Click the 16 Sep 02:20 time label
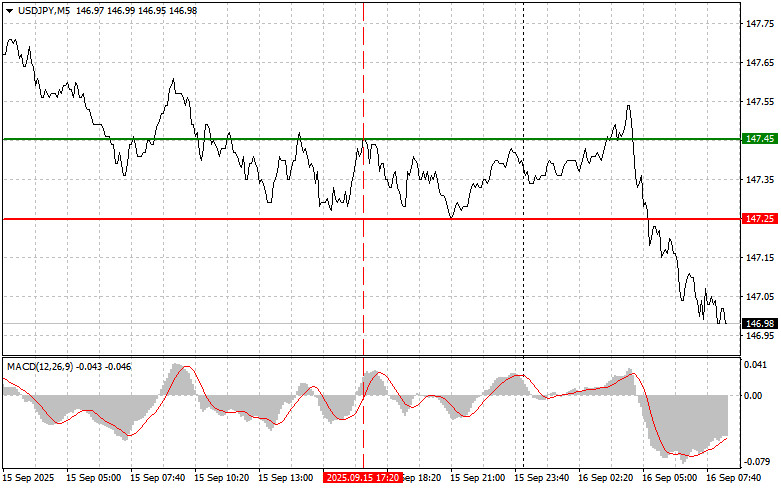Viewport: 781px width, 489px height. (x=606, y=478)
